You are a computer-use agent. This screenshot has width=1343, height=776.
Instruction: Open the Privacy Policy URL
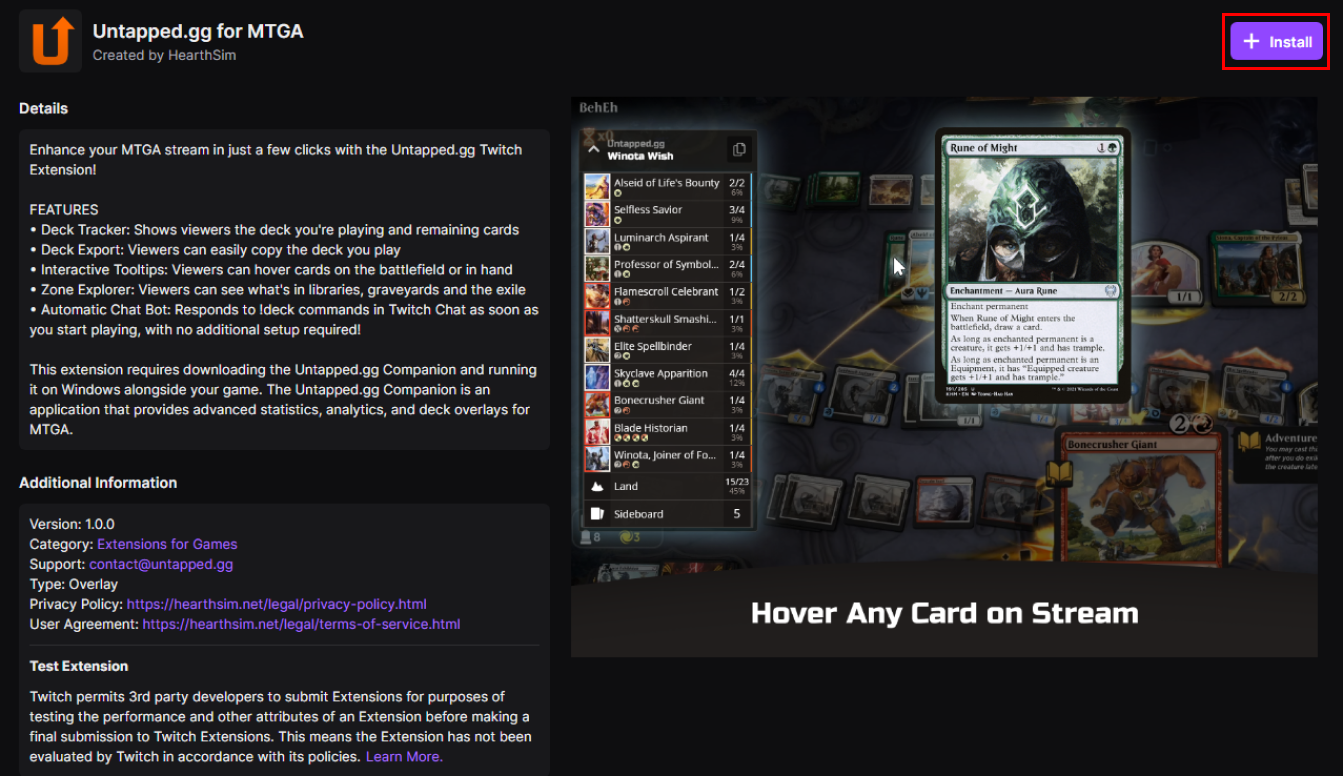point(277,604)
